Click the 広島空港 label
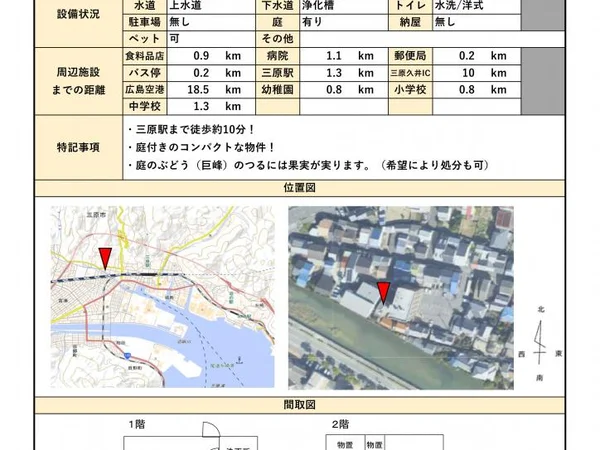Screen dimensions: 600x450 click(145, 90)
